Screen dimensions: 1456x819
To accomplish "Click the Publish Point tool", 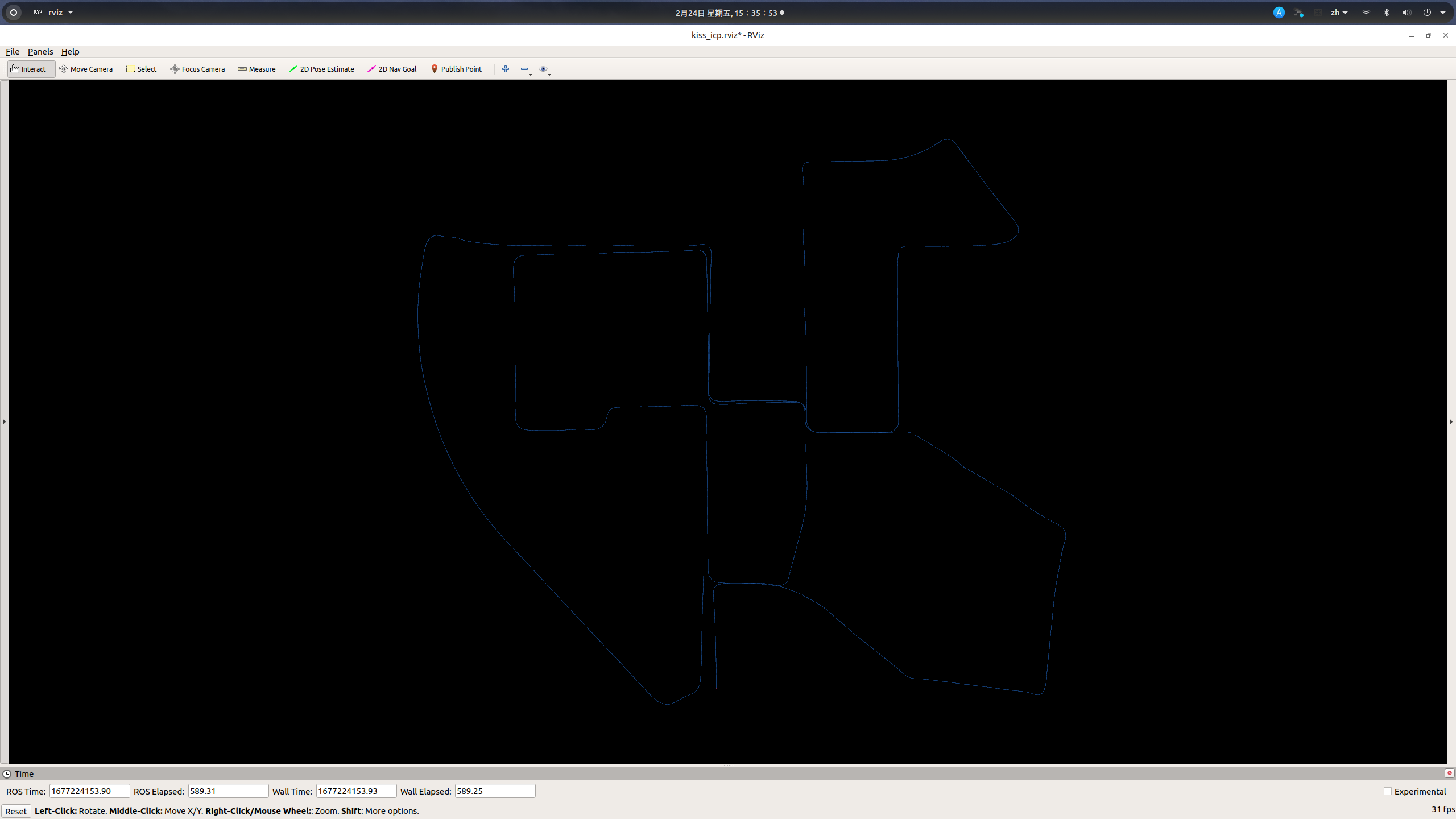I will coord(457,69).
